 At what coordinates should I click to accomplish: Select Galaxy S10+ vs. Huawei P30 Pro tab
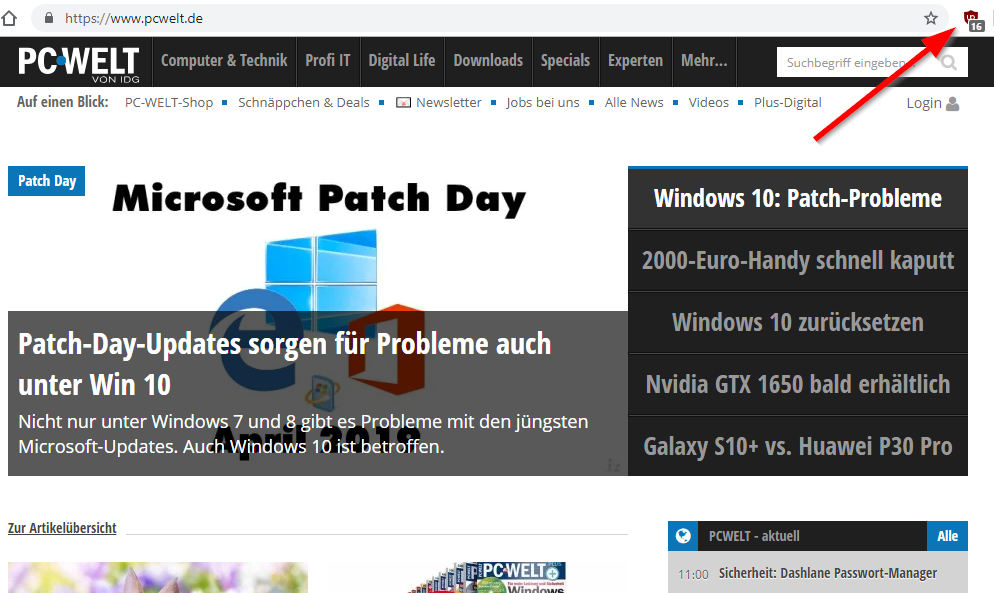click(x=797, y=446)
